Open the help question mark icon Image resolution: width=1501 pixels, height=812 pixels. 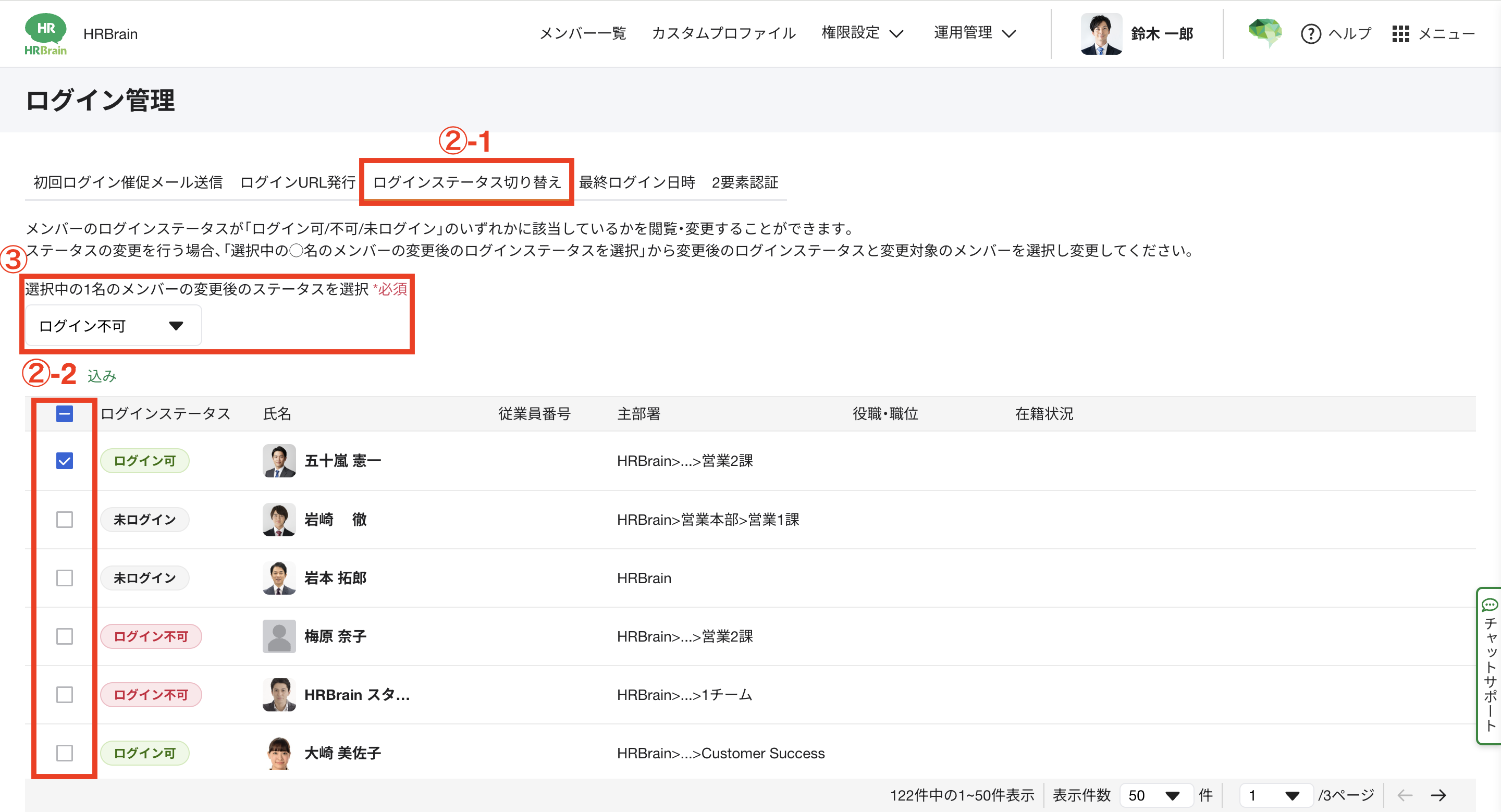[1310, 34]
